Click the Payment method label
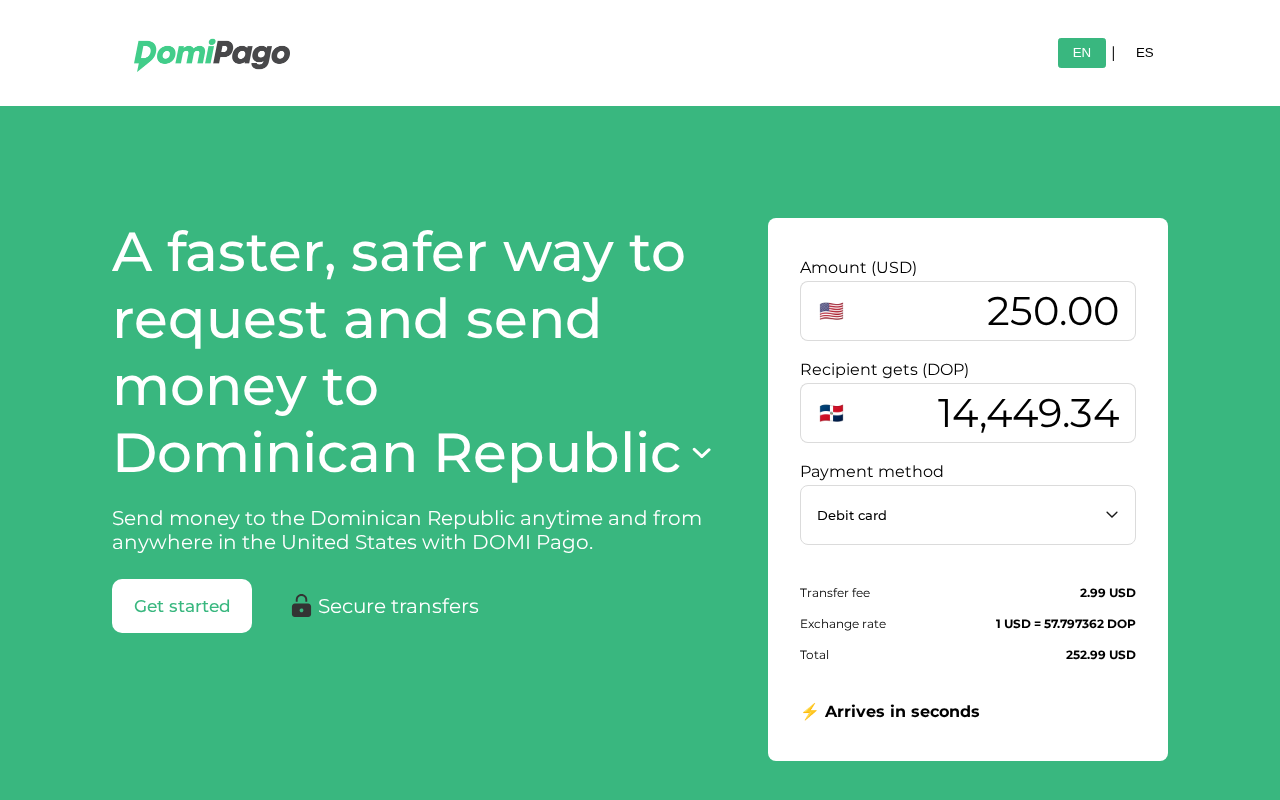Screen dimensions: 1280x800 coord(871,472)
